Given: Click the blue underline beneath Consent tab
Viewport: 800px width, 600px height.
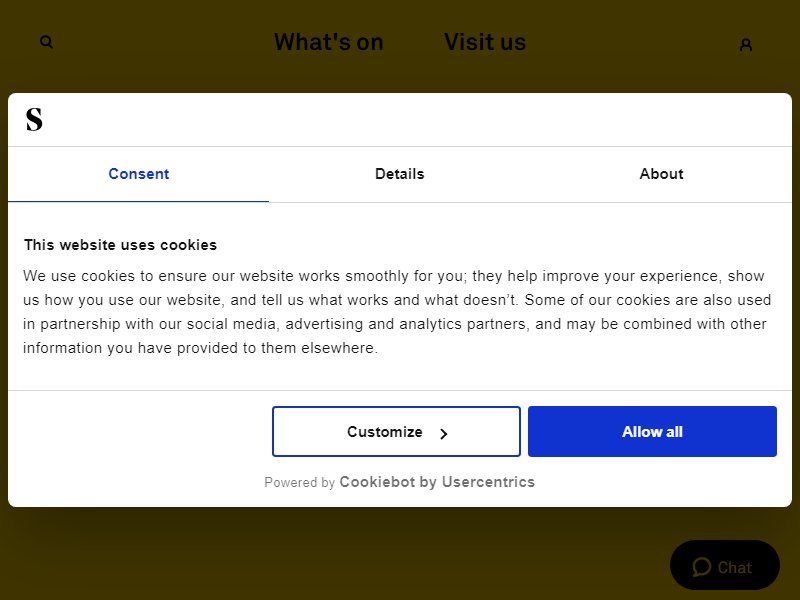Looking at the screenshot, I should 138,201.
